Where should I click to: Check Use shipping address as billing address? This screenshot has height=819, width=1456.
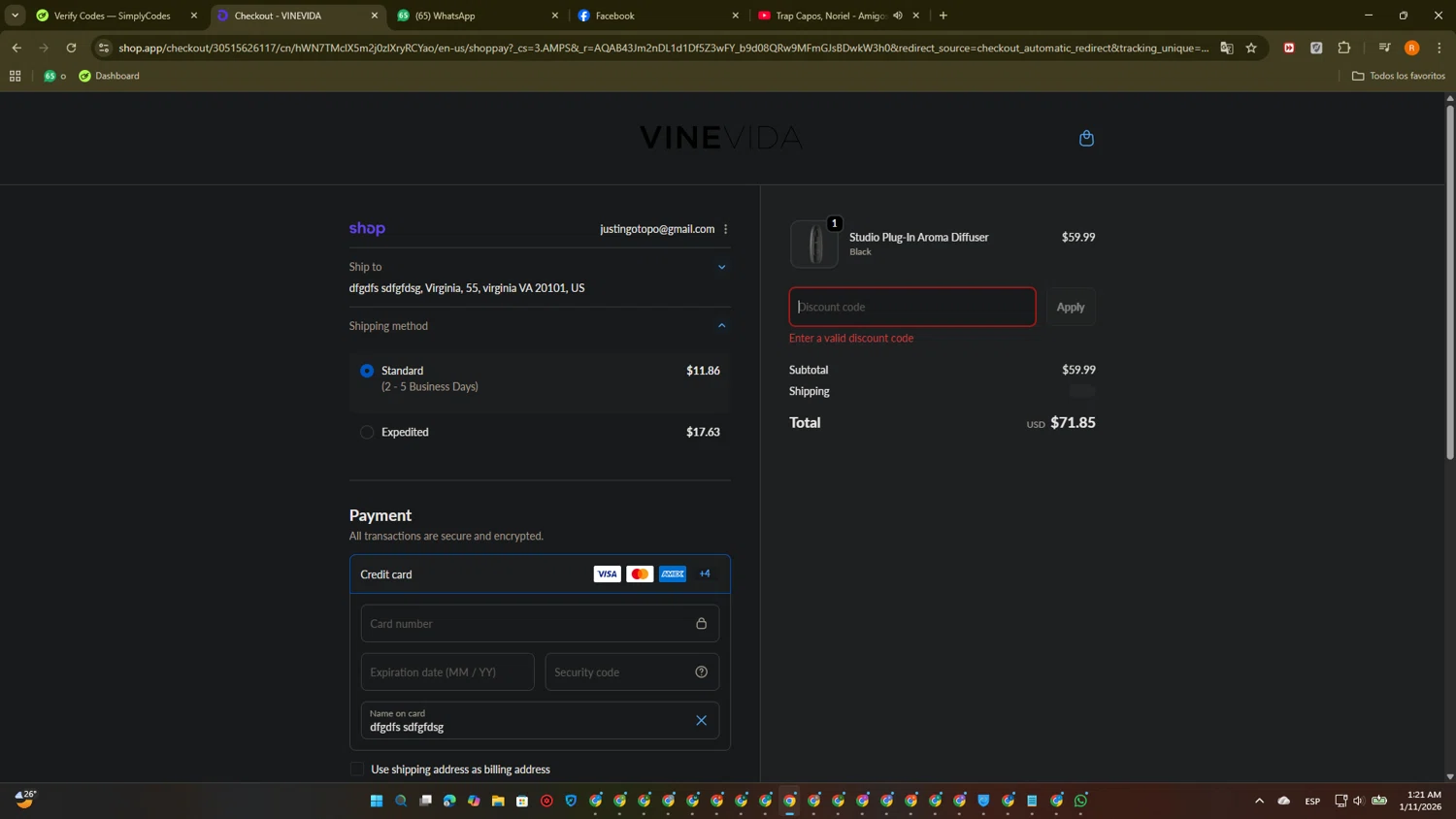(x=357, y=770)
